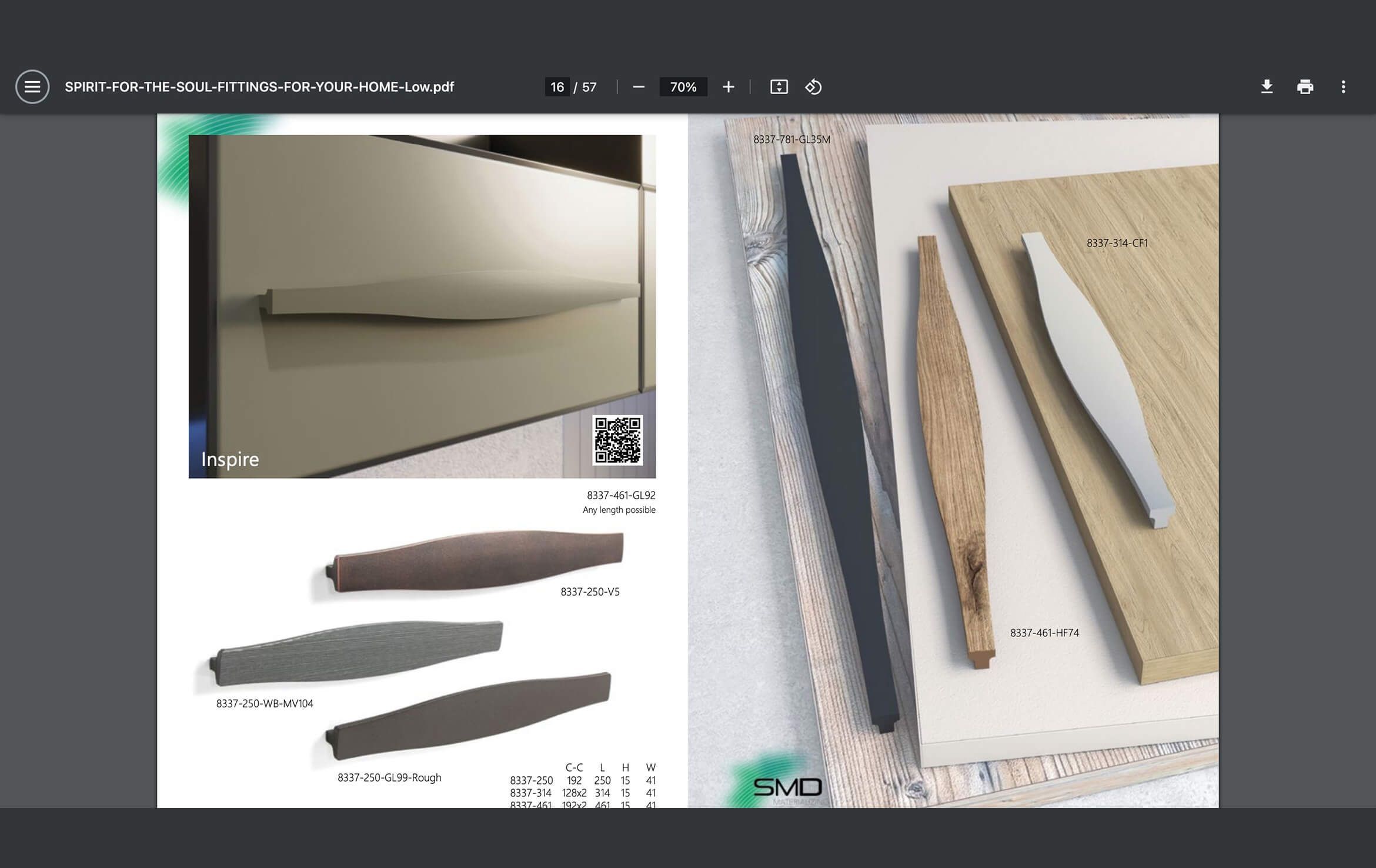Select the fit-to-page icon
The width and height of the screenshot is (1376, 868).
[x=779, y=86]
